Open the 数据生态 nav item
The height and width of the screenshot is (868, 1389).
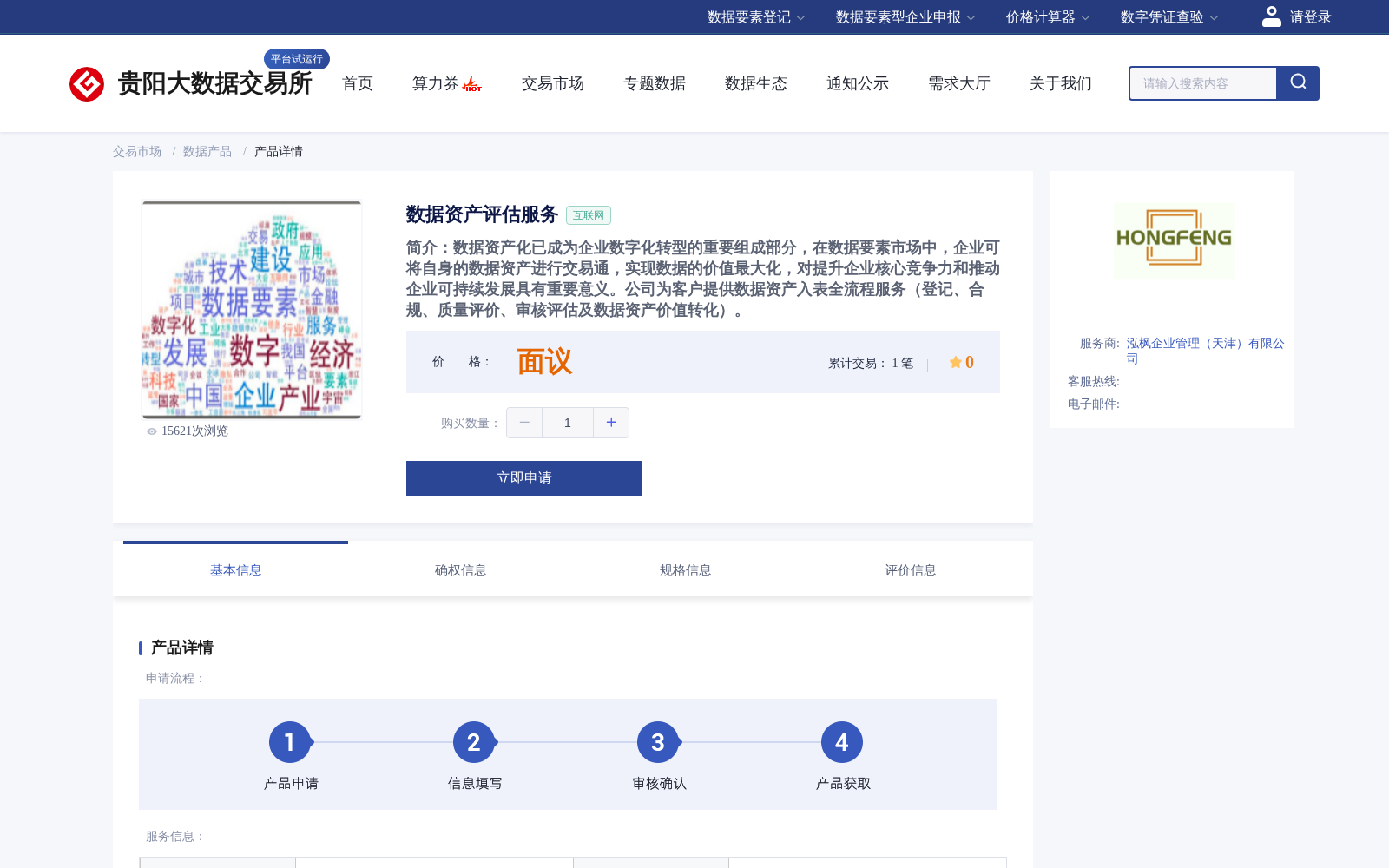pos(756,83)
